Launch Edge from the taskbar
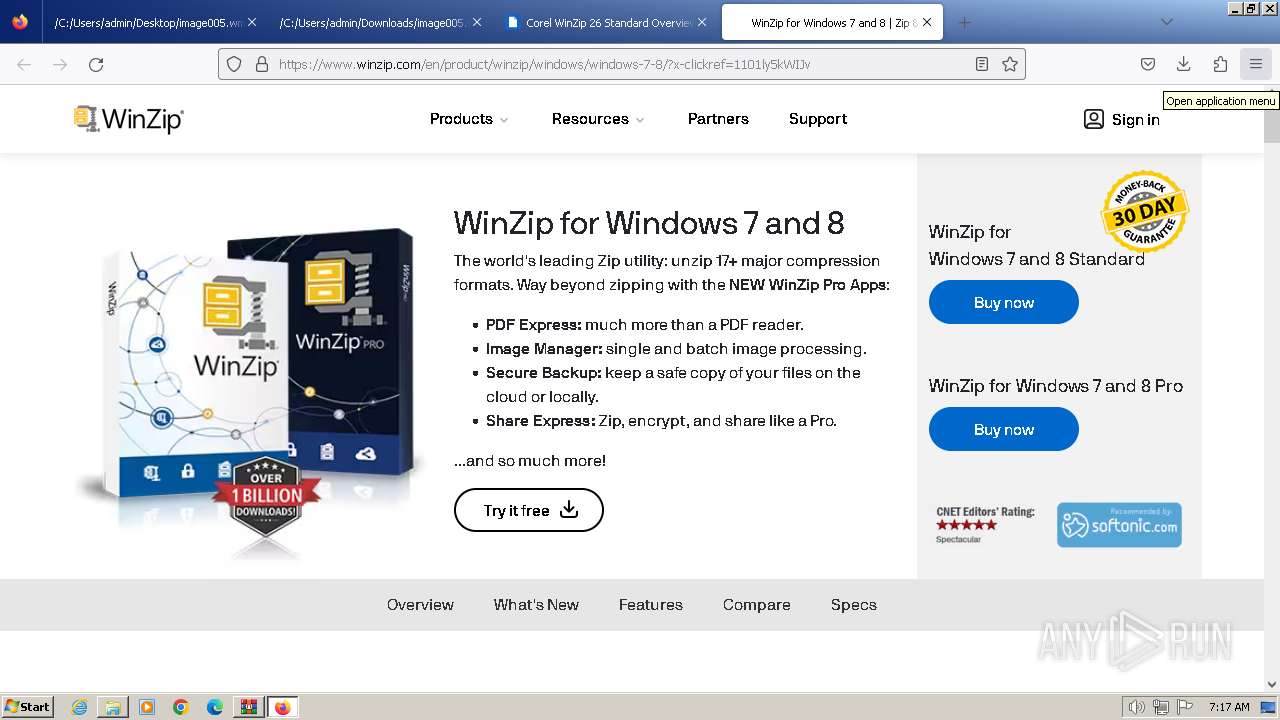This screenshot has width=1280, height=720. [x=215, y=707]
